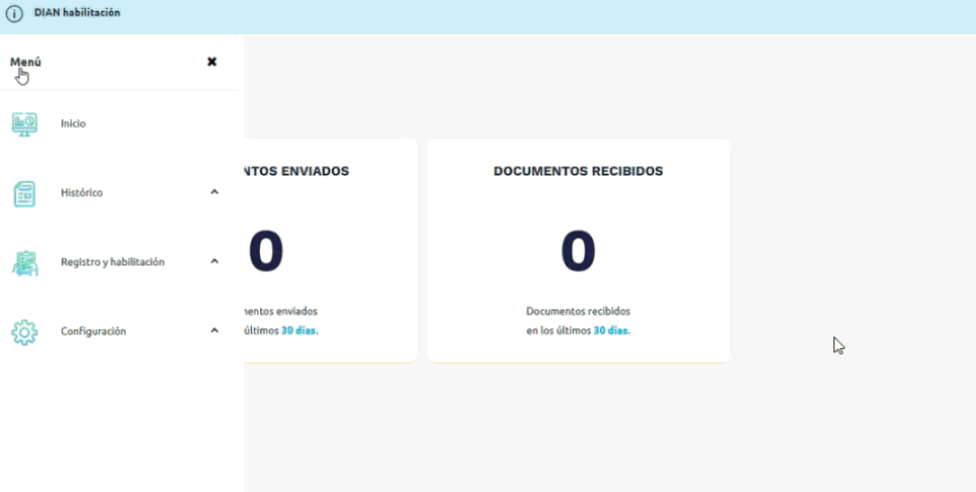Close the side menu with the X
The image size is (976, 492).
pos(212,62)
